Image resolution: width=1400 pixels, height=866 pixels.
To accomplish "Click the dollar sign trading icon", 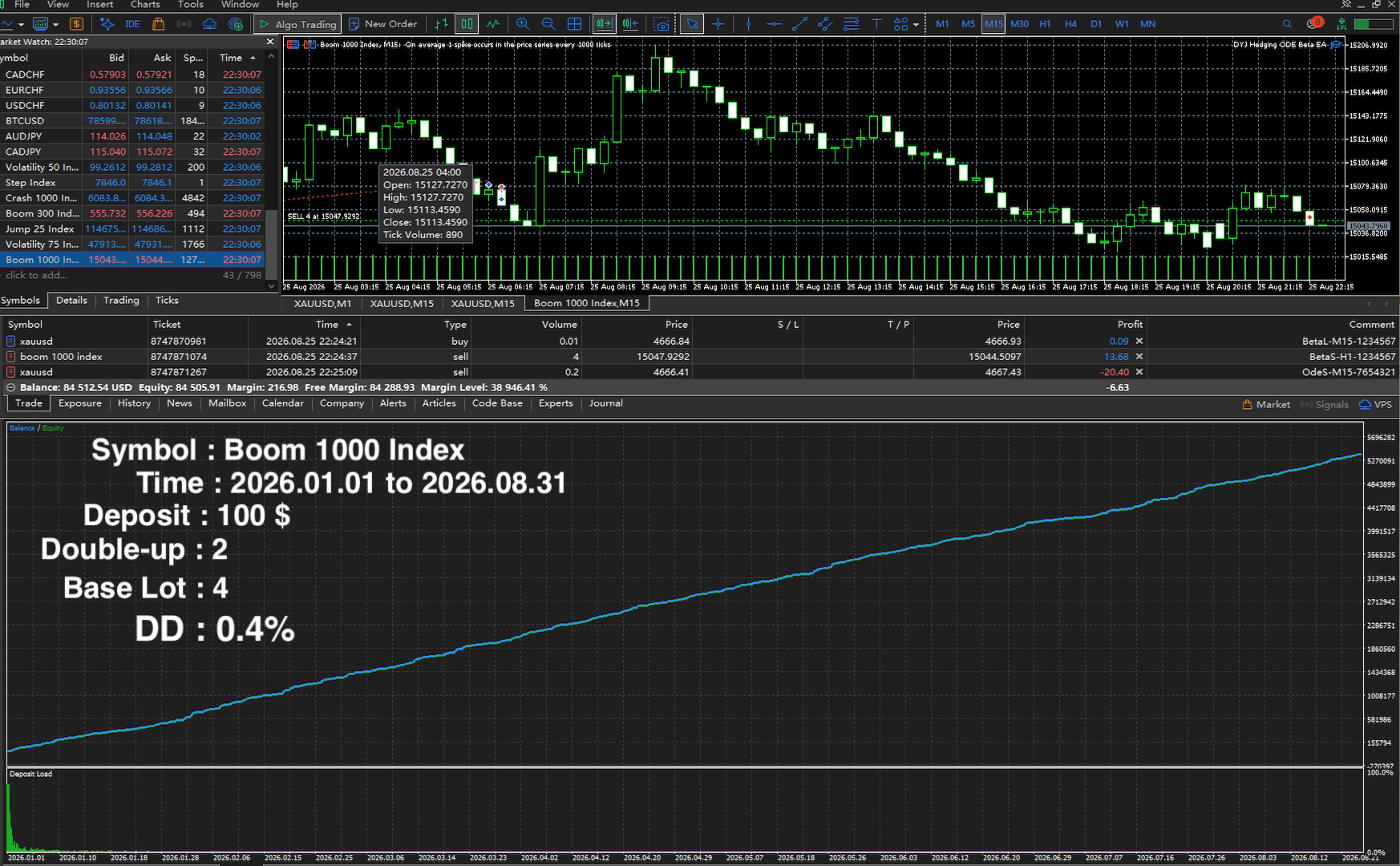I will pyautogui.click(x=76, y=24).
